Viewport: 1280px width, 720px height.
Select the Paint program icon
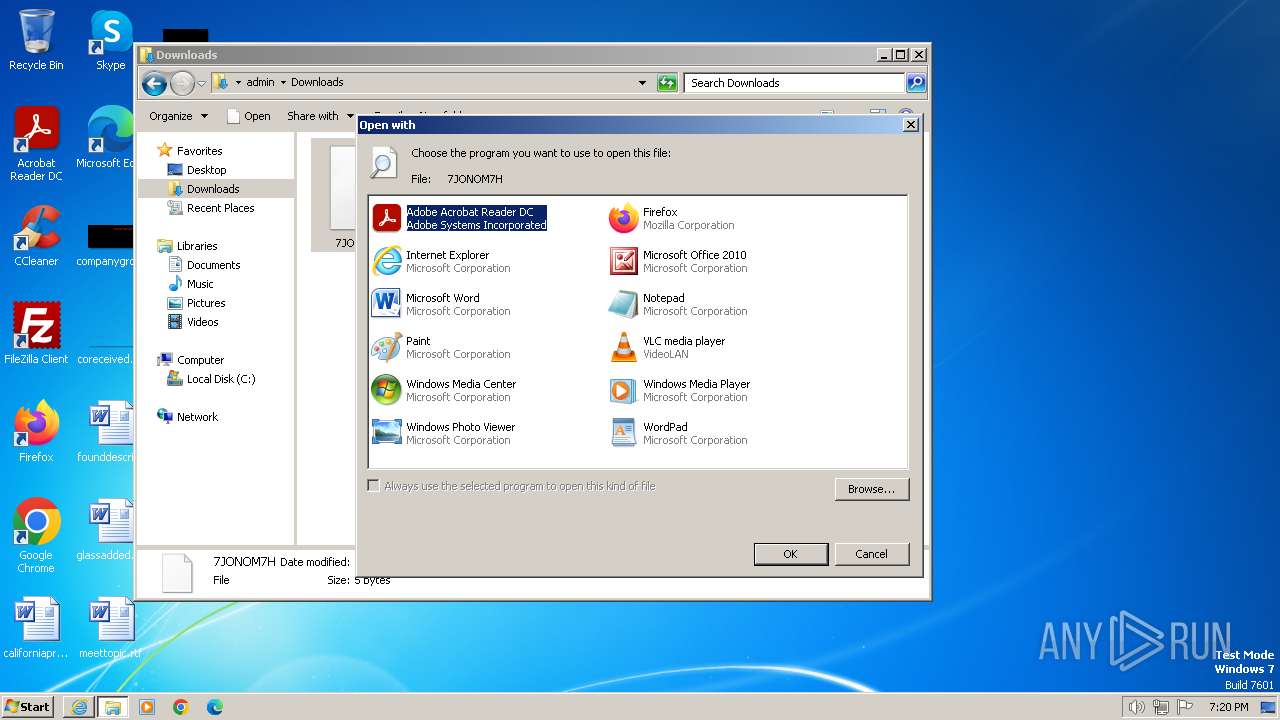[386, 347]
